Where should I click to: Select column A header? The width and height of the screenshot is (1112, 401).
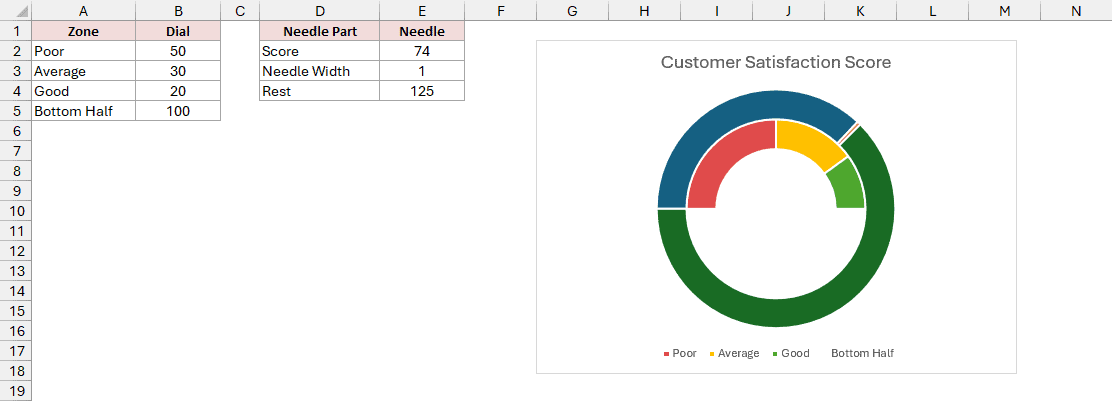click(84, 11)
